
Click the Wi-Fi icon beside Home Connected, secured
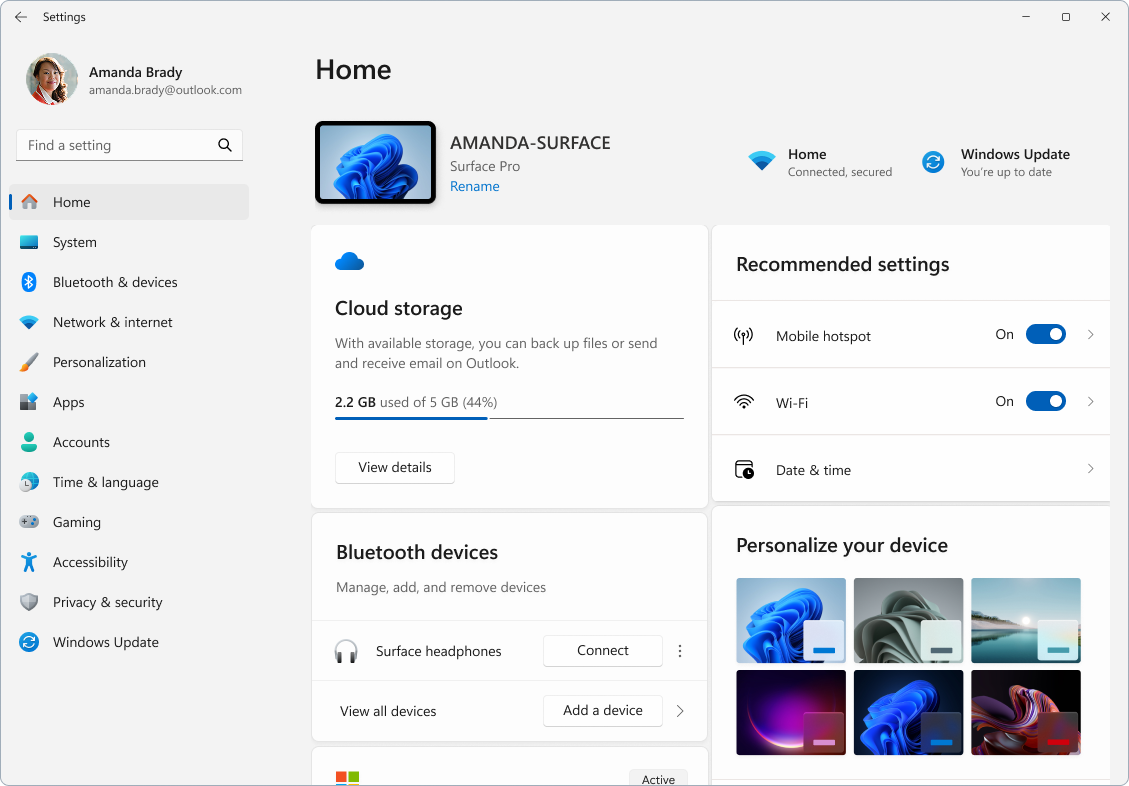point(762,161)
